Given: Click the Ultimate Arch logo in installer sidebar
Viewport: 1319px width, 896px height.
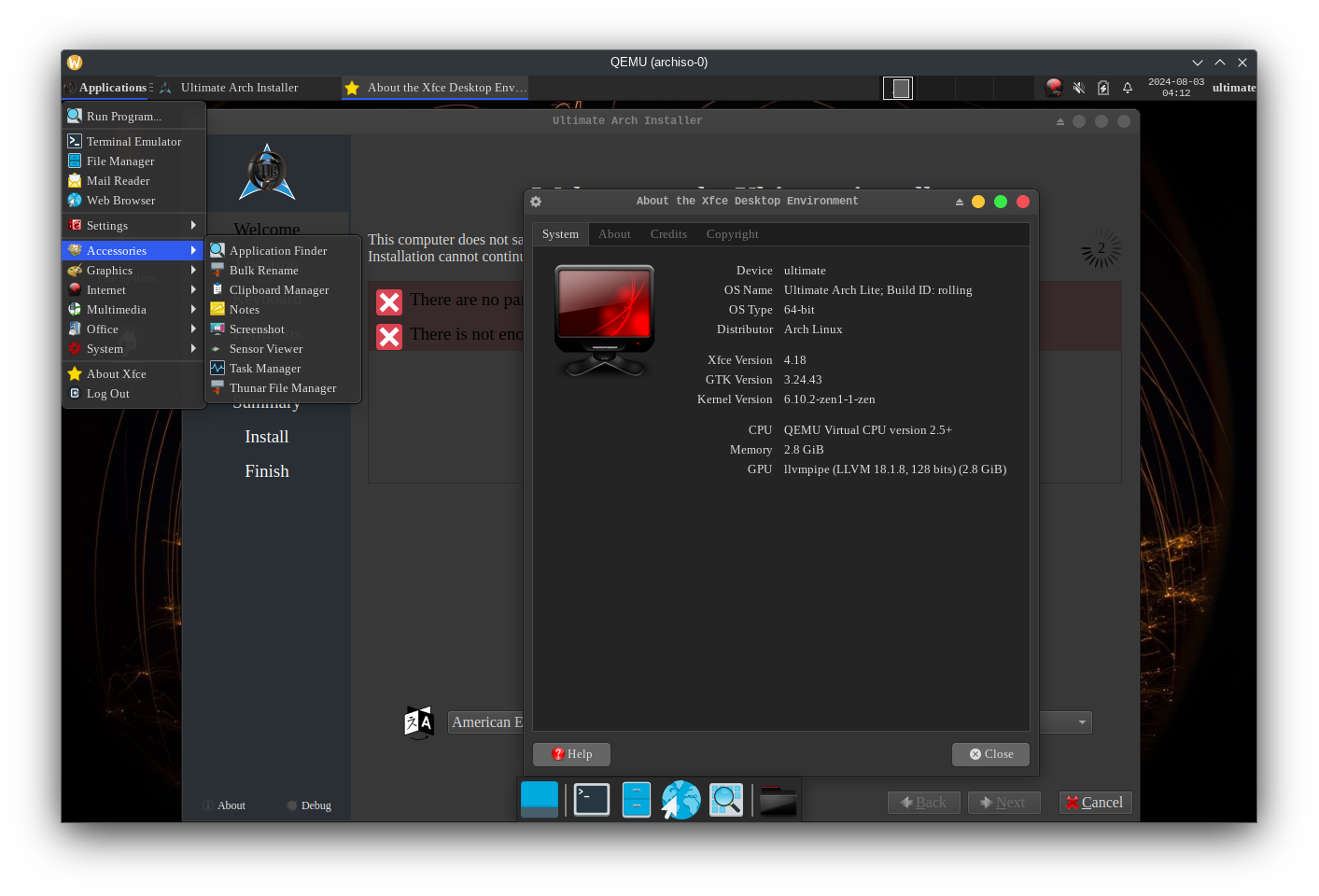Looking at the screenshot, I should (x=267, y=173).
